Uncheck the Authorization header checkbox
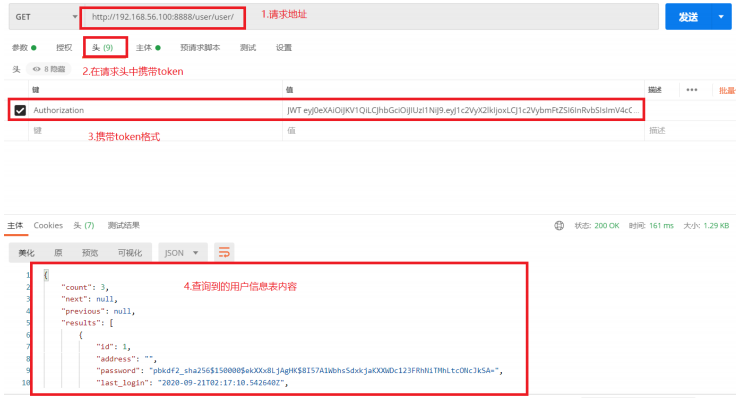 (20, 110)
